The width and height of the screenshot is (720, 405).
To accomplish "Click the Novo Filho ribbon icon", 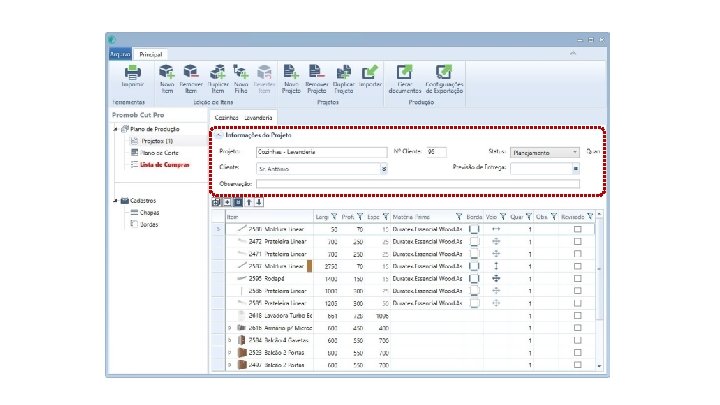I will tap(241, 72).
